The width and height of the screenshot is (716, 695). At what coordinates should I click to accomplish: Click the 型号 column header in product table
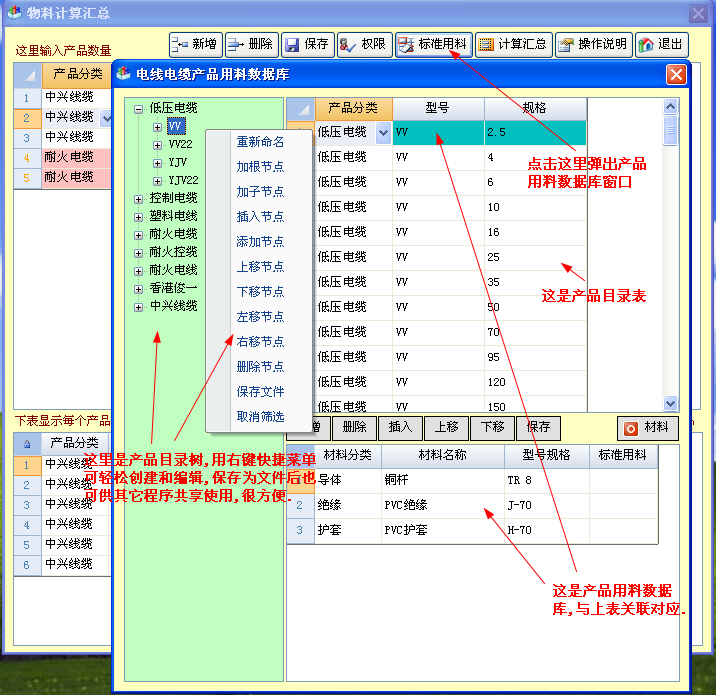tap(437, 108)
